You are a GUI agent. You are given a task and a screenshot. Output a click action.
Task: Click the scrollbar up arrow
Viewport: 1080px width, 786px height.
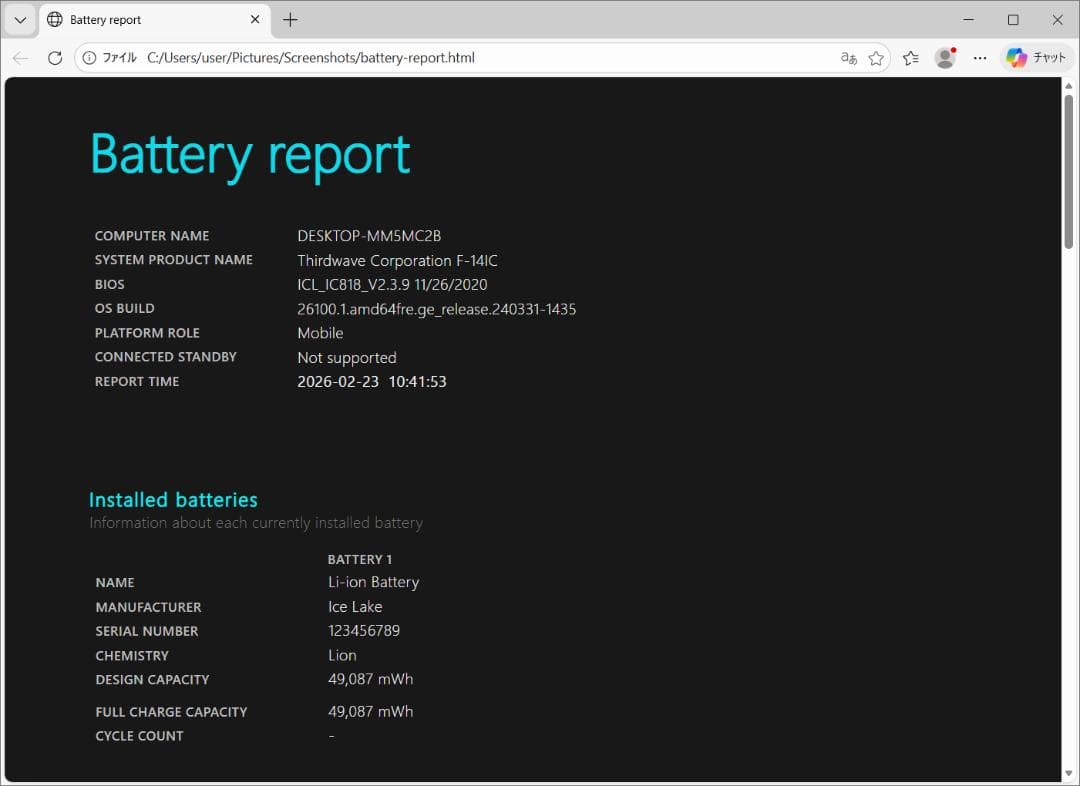pyautogui.click(x=1069, y=86)
